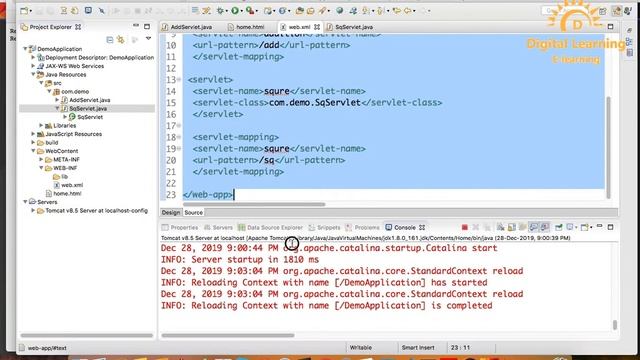Expand the Deployment Descriptor: DemoApplication node
Viewport: 640px width, 360px height.
pyautogui.click(x=33, y=57)
